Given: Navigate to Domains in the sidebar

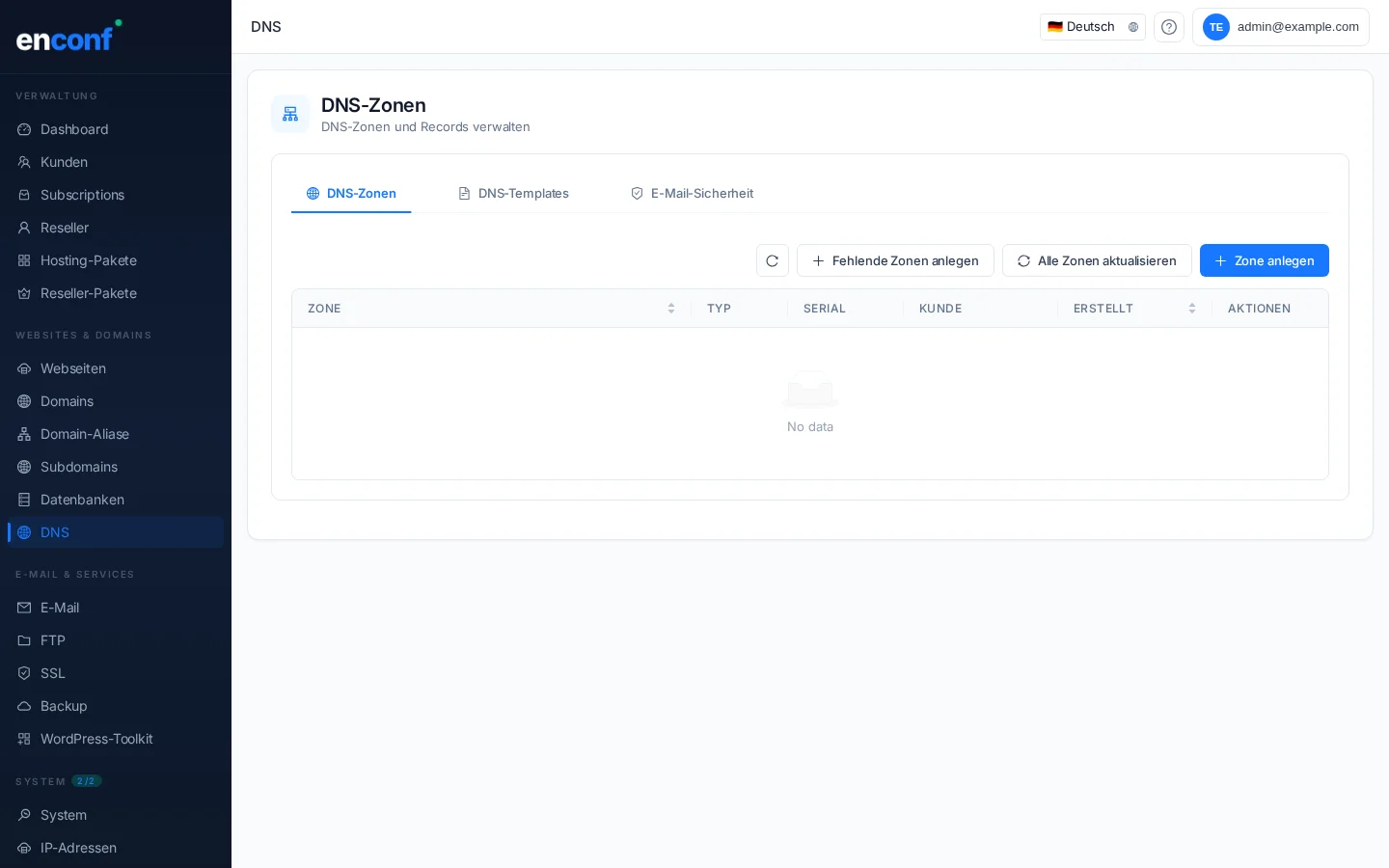Looking at the screenshot, I should click(67, 401).
